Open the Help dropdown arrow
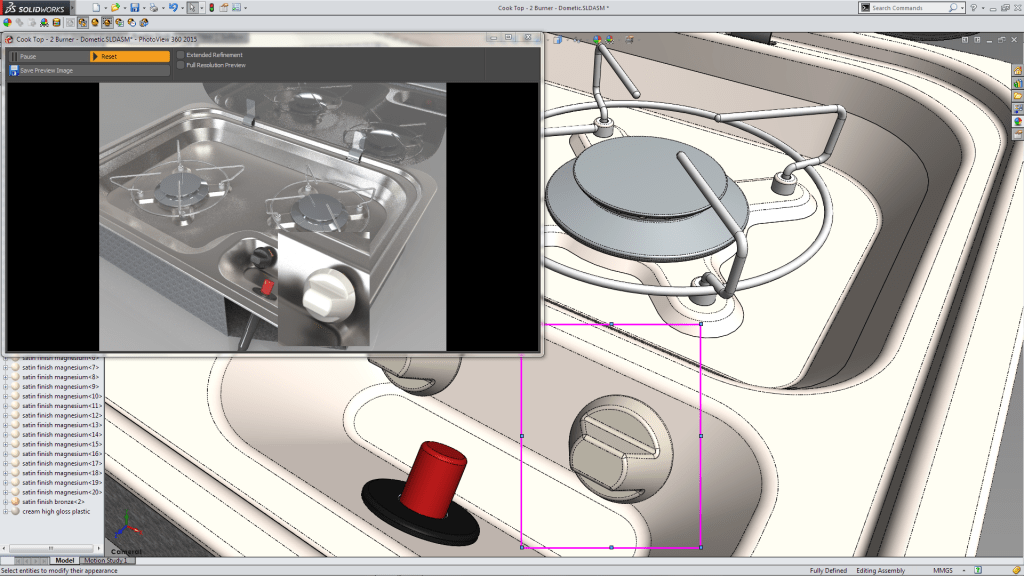 pos(983,7)
